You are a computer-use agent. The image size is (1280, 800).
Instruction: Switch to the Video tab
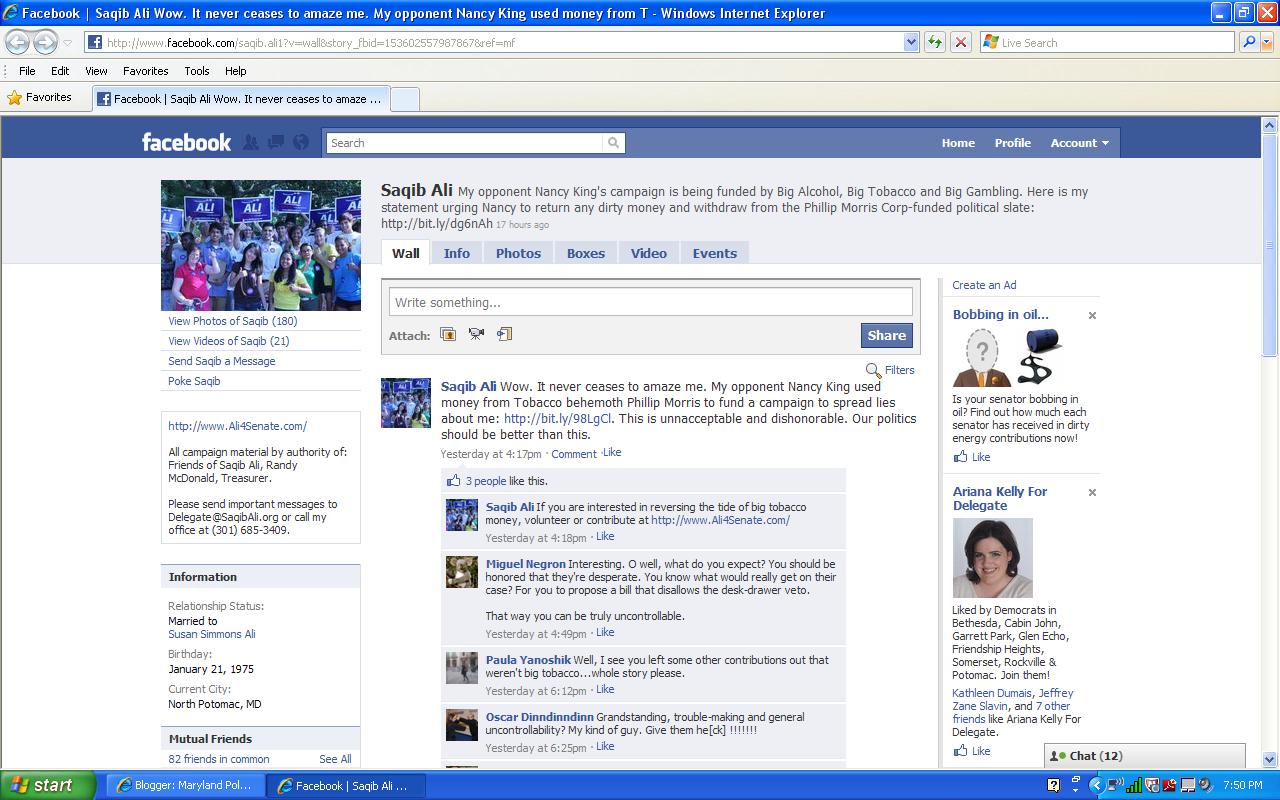(x=649, y=253)
